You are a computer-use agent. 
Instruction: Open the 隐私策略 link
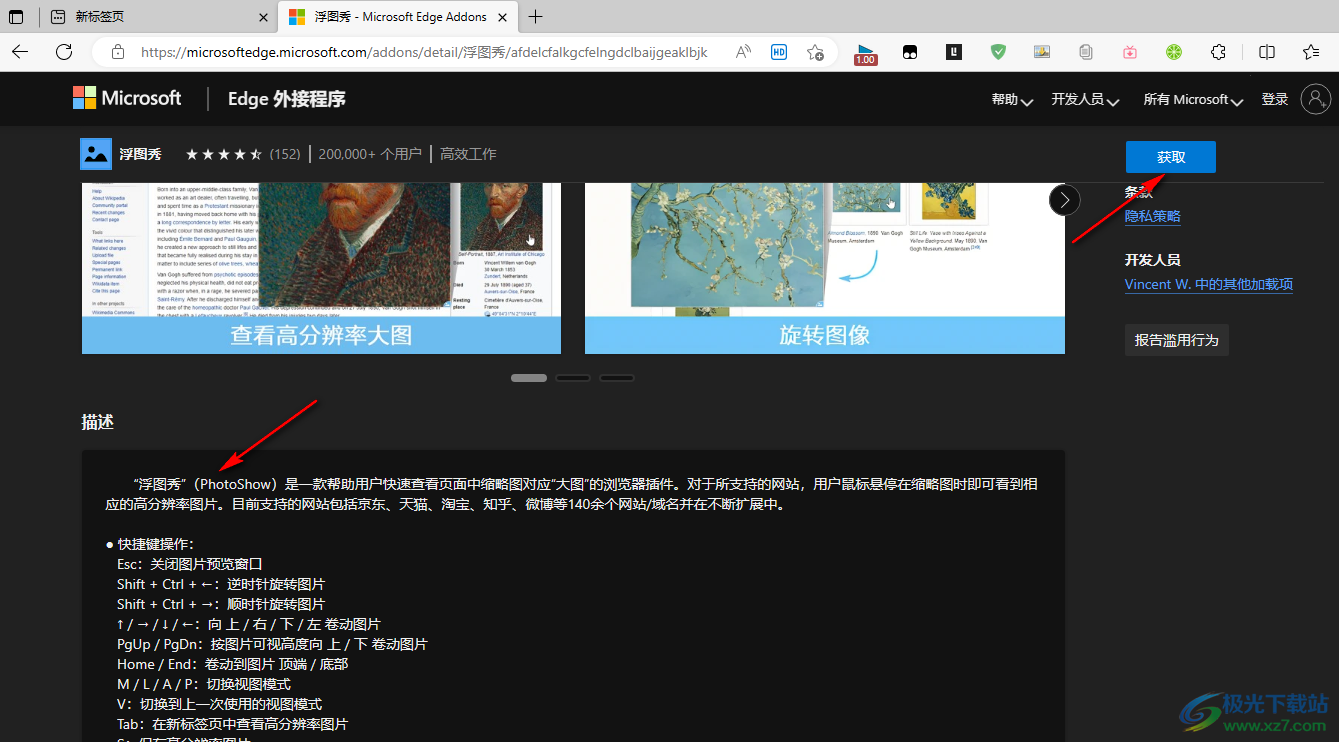[x=1153, y=216]
